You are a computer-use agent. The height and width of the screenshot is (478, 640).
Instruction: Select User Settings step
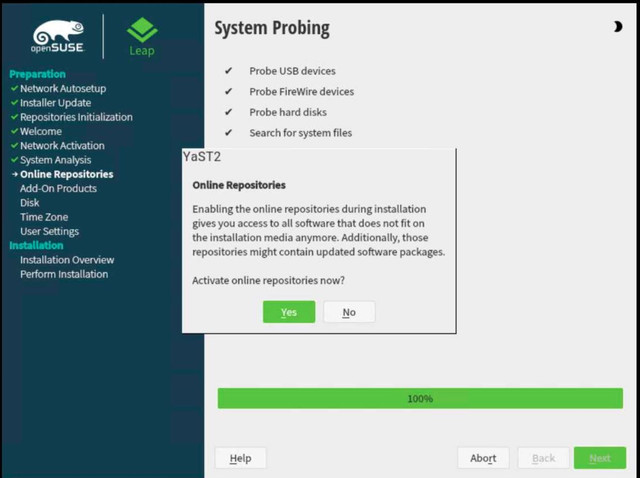pos(49,231)
